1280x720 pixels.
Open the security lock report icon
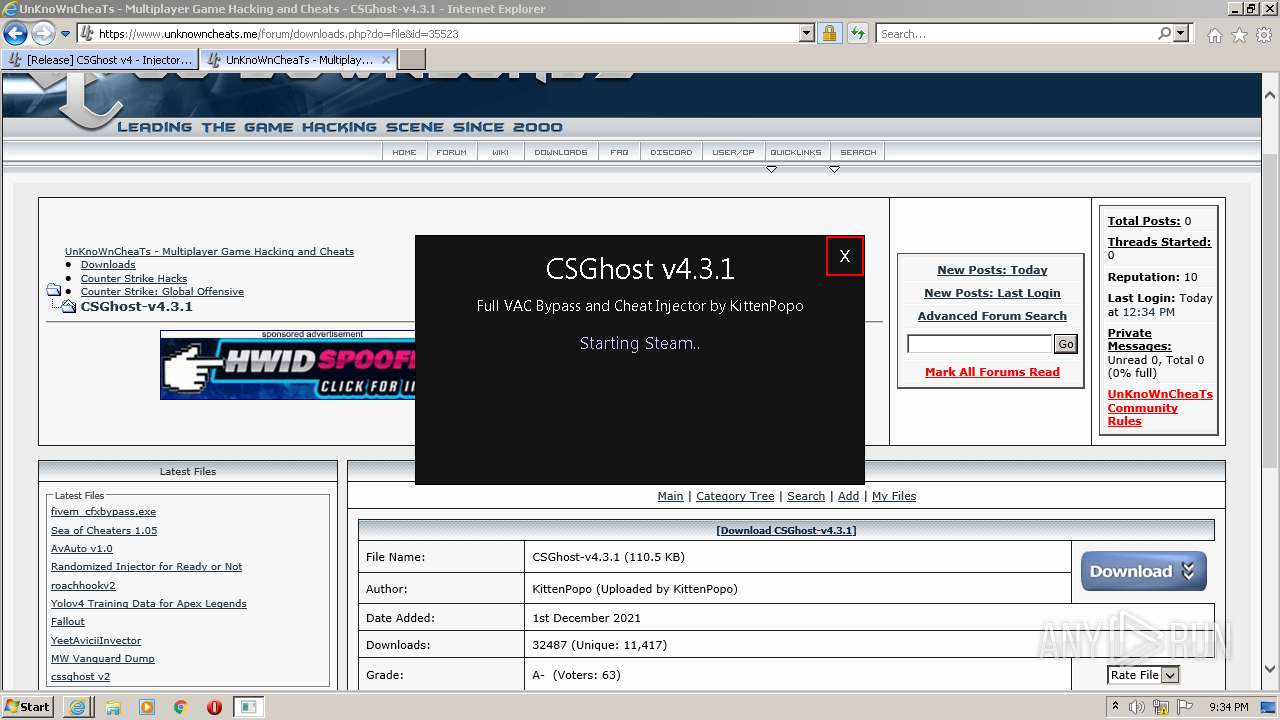(829, 34)
